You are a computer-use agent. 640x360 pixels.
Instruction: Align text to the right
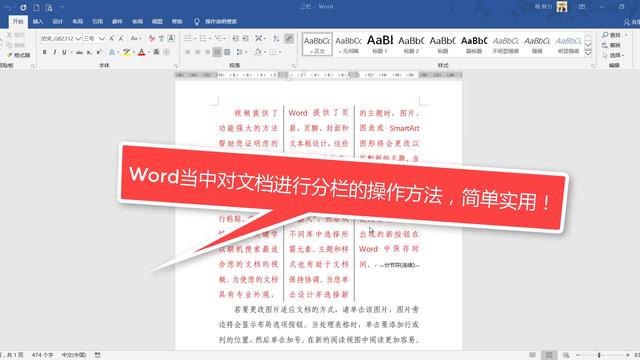(x=207, y=52)
